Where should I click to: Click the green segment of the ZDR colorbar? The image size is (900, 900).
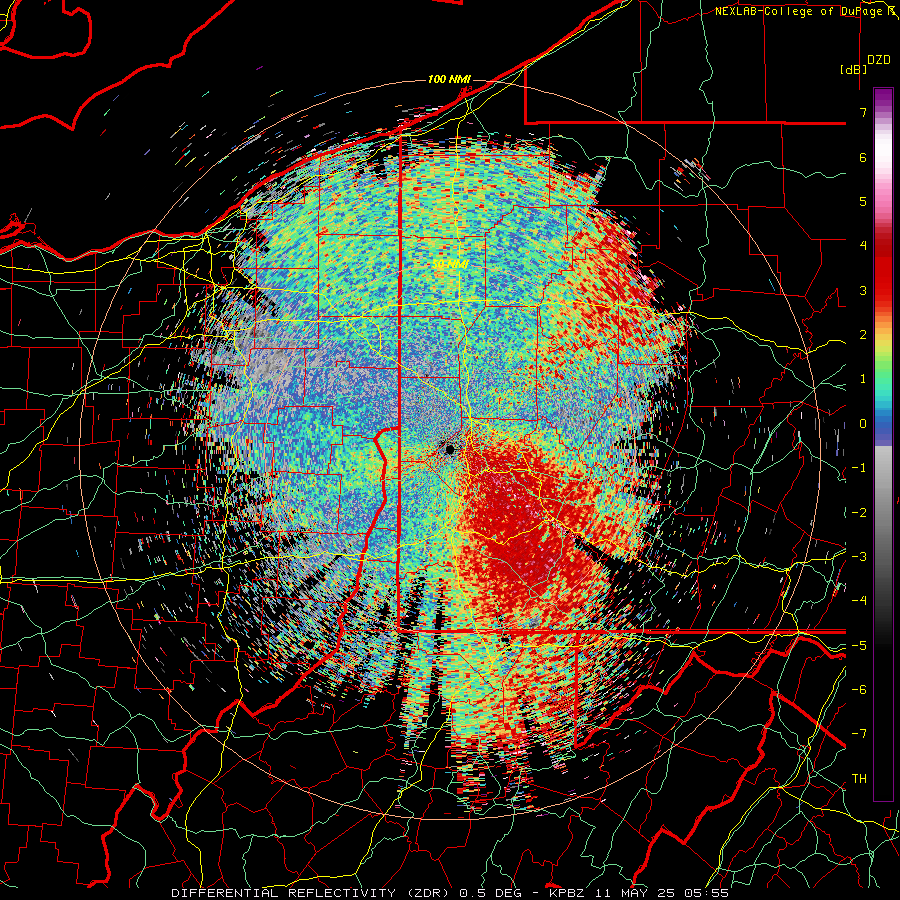(883, 367)
